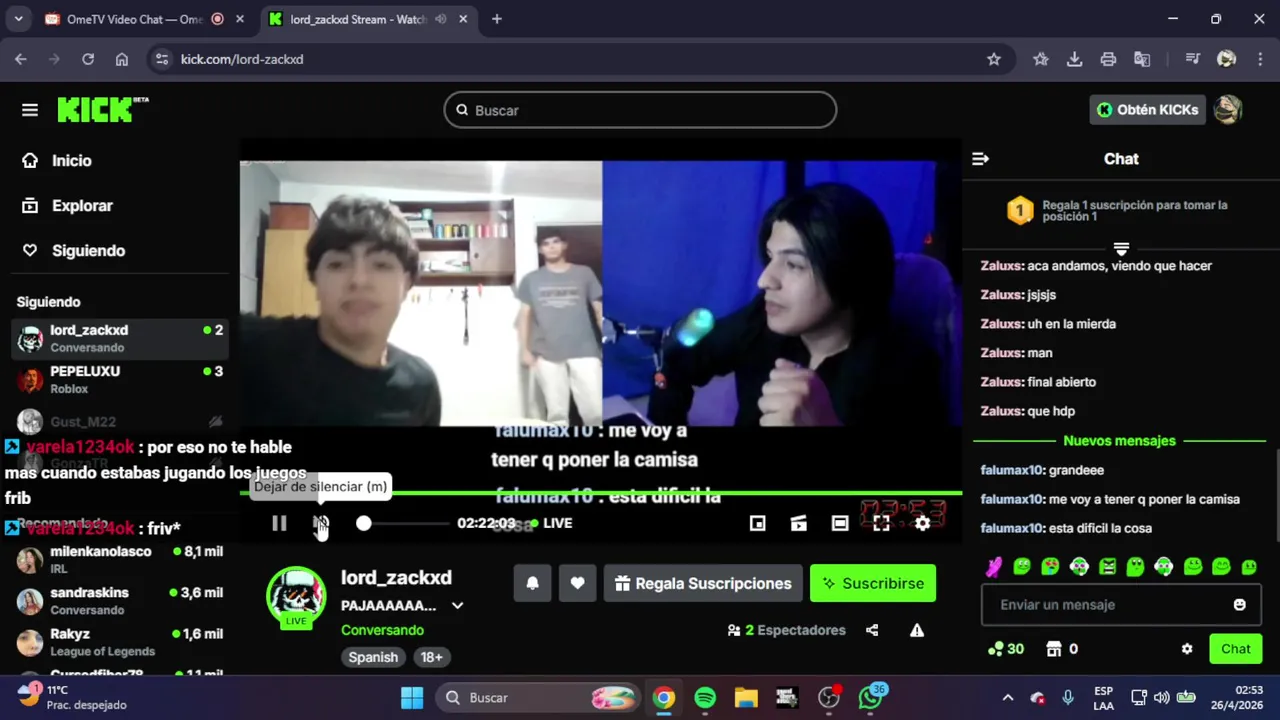Viewport: 1280px width, 720px height.
Task: Jump to Nuevos mensajes in chat
Action: click(x=1119, y=441)
